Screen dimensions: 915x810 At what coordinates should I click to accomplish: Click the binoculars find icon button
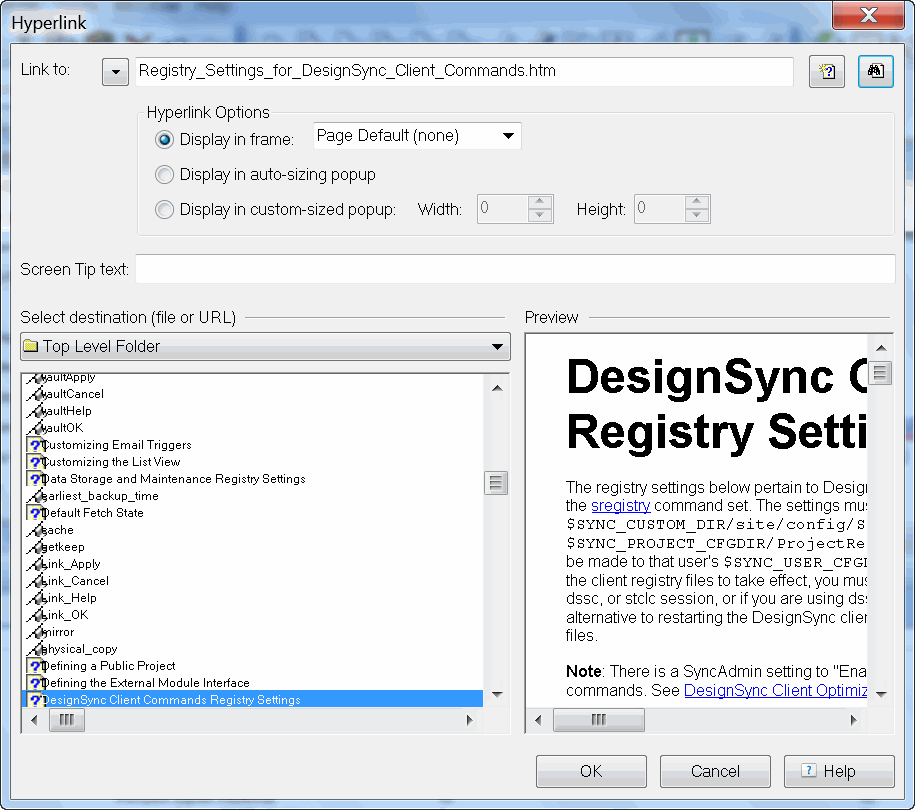pos(875,72)
